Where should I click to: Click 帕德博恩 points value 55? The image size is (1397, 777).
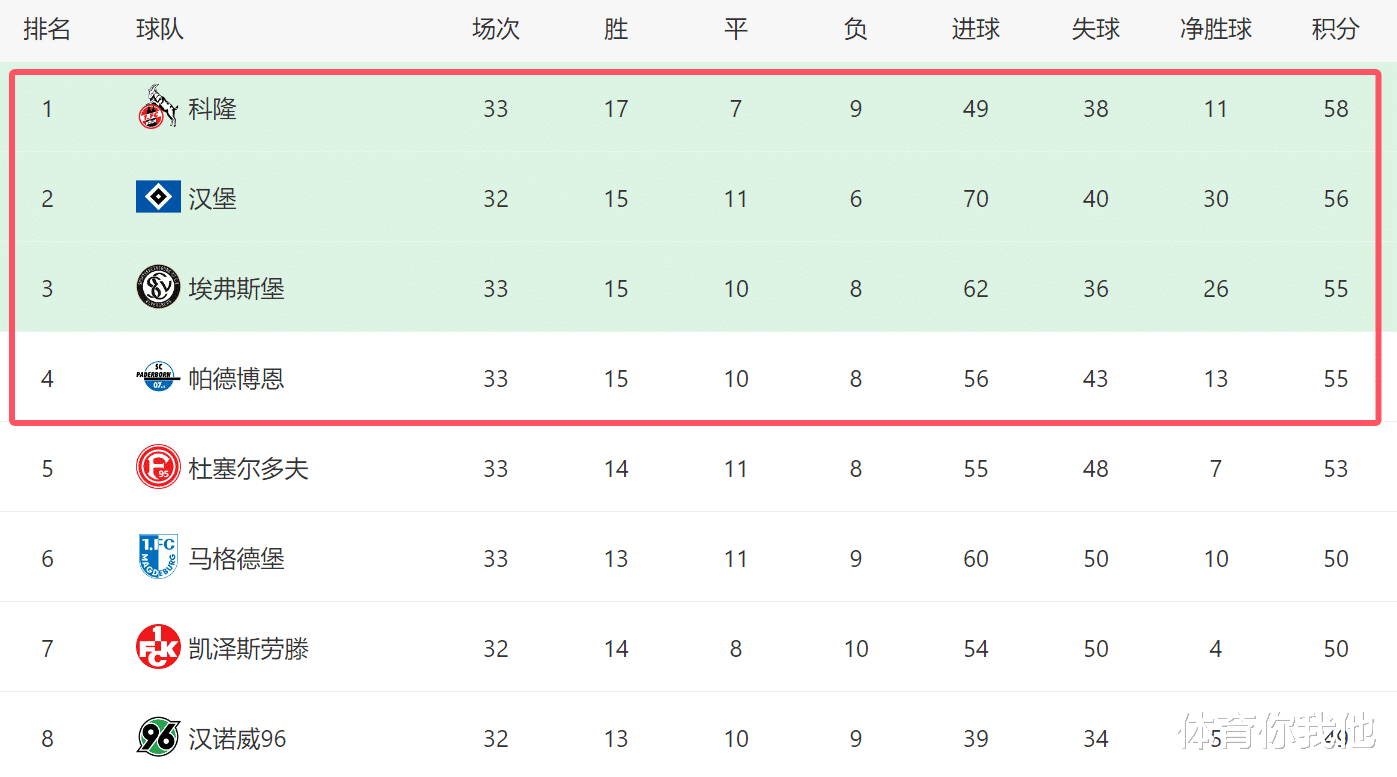(1335, 379)
